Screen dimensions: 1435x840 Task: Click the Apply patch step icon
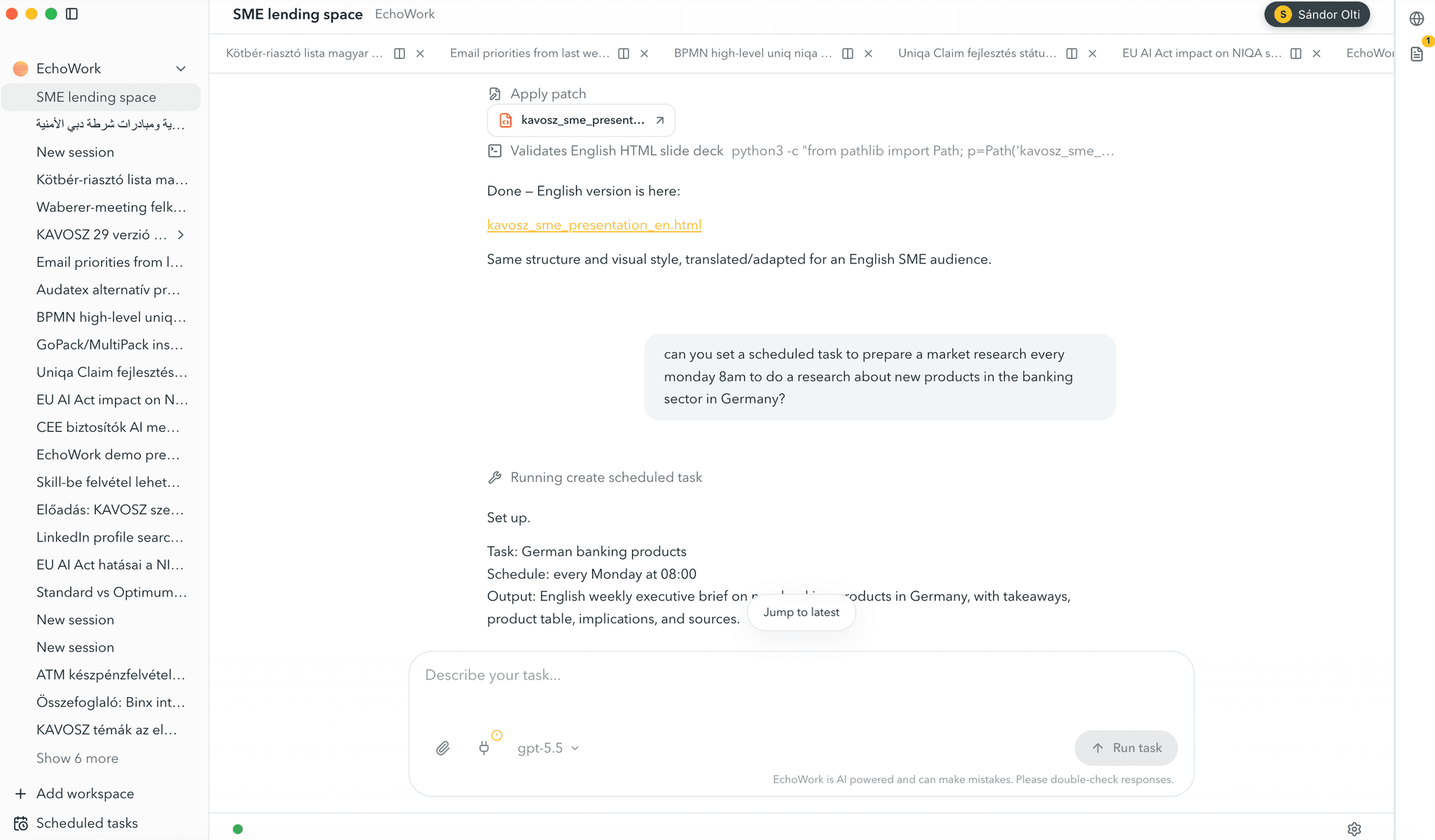point(495,94)
